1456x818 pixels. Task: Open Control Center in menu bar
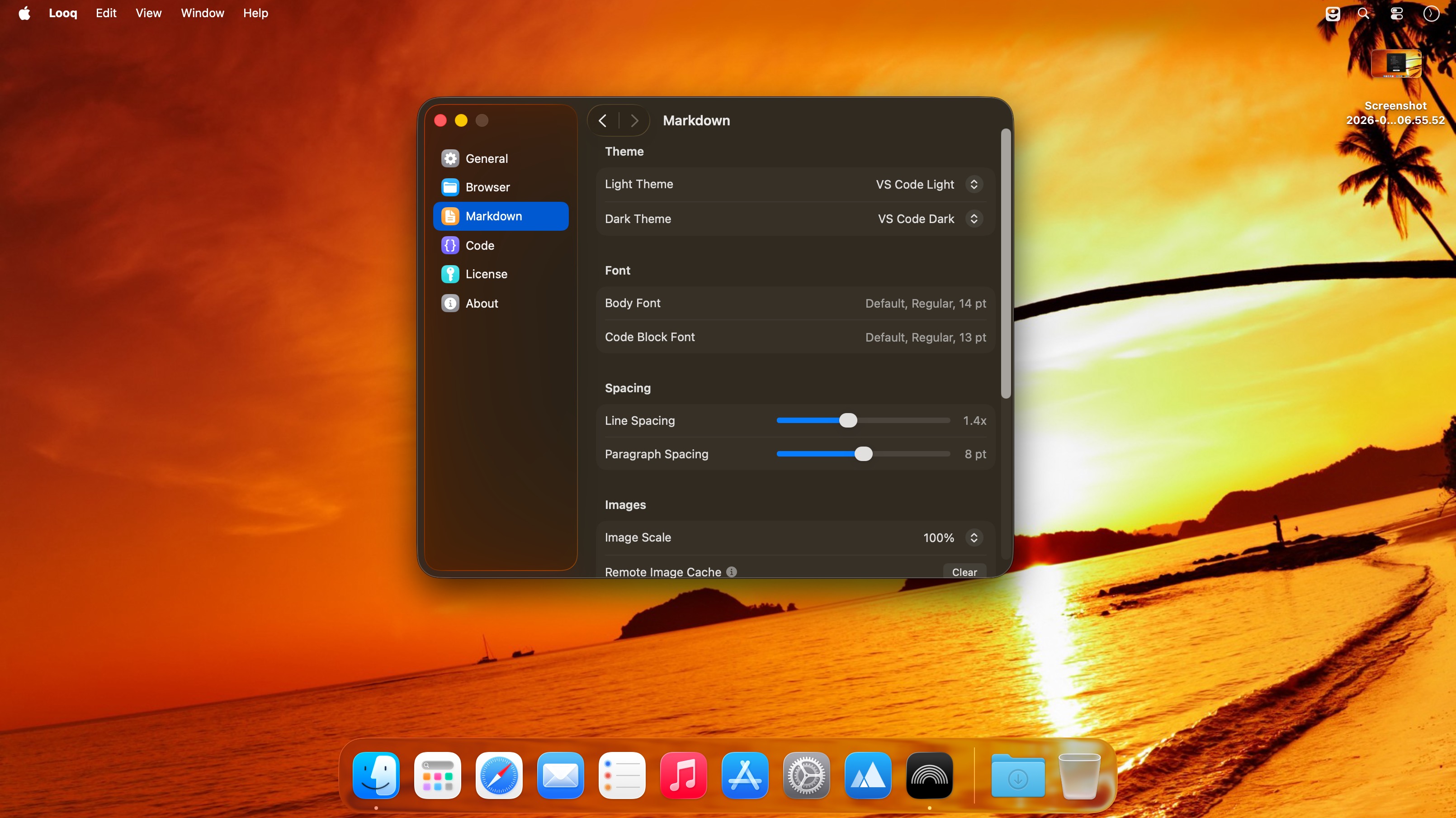[x=1397, y=13]
